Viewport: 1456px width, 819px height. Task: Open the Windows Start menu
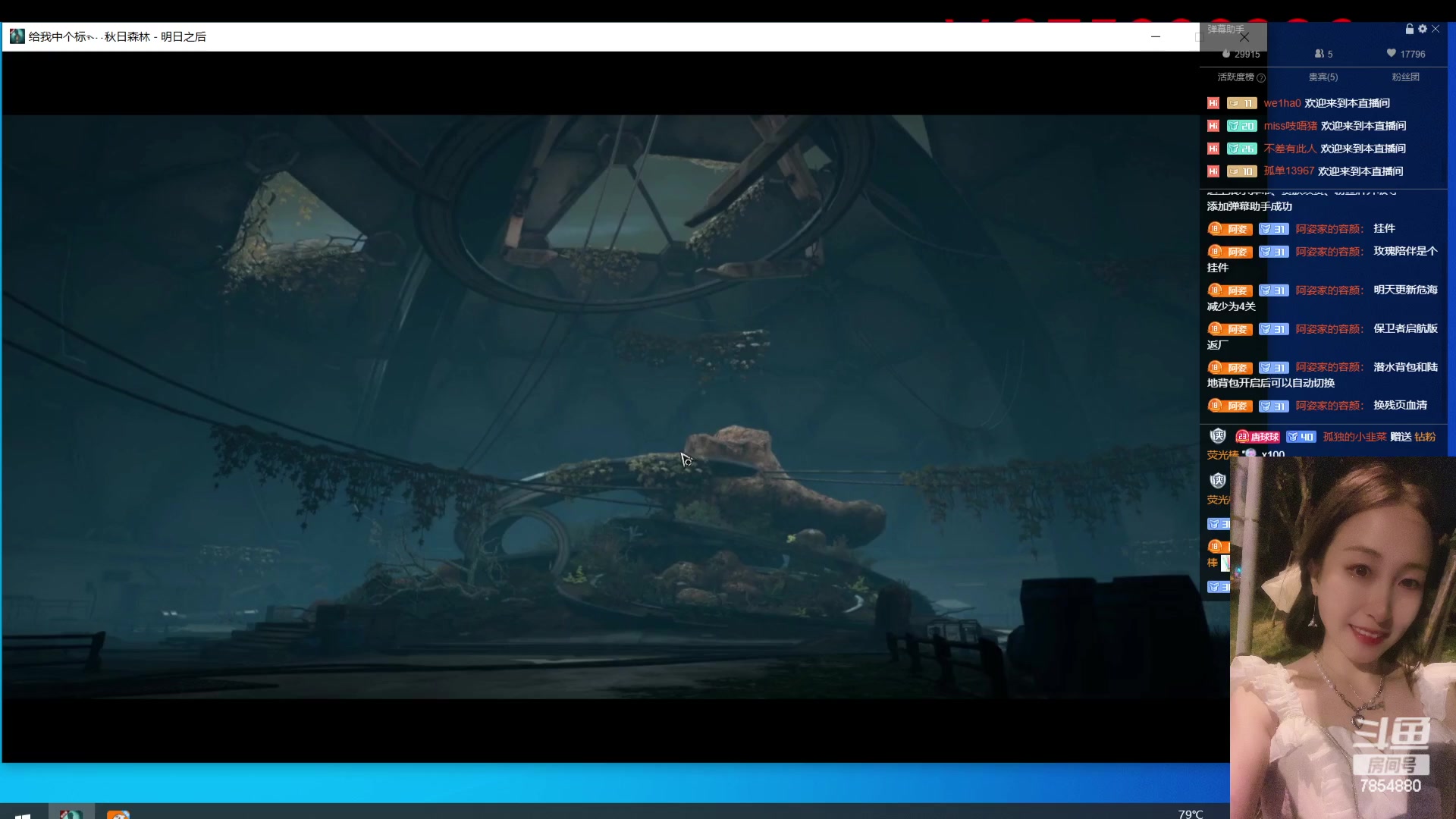point(23,814)
